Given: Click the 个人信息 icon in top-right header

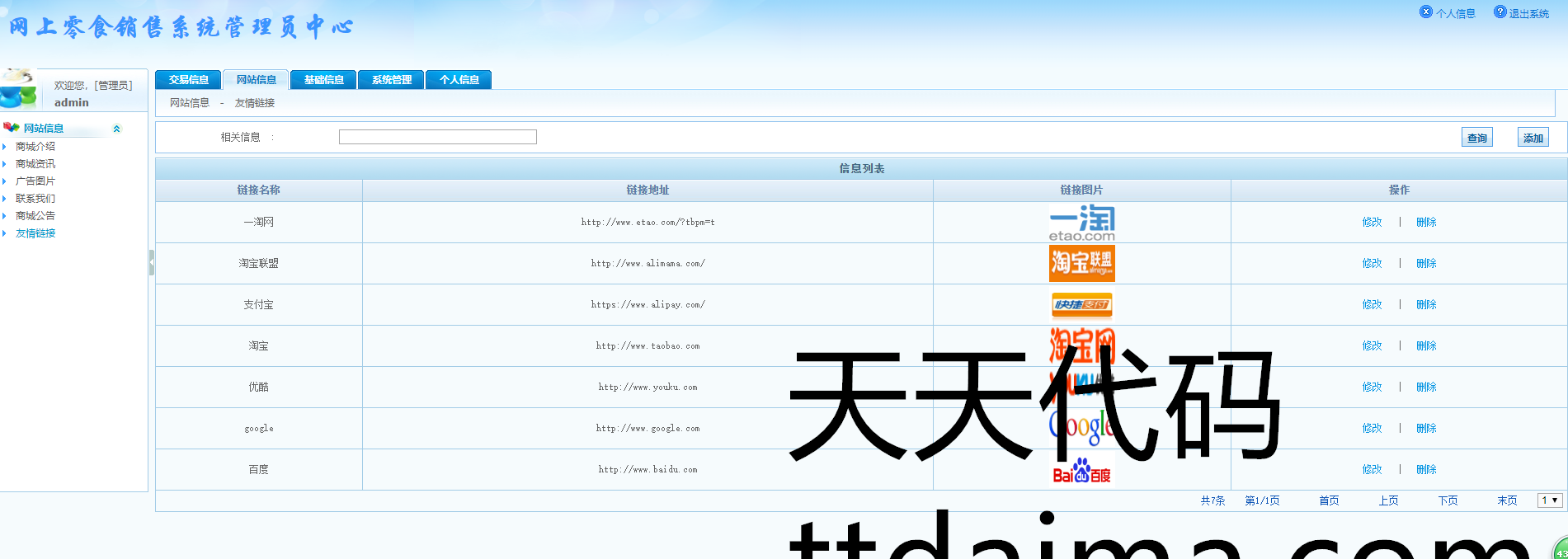Looking at the screenshot, I should click(x=1425, y=12).
